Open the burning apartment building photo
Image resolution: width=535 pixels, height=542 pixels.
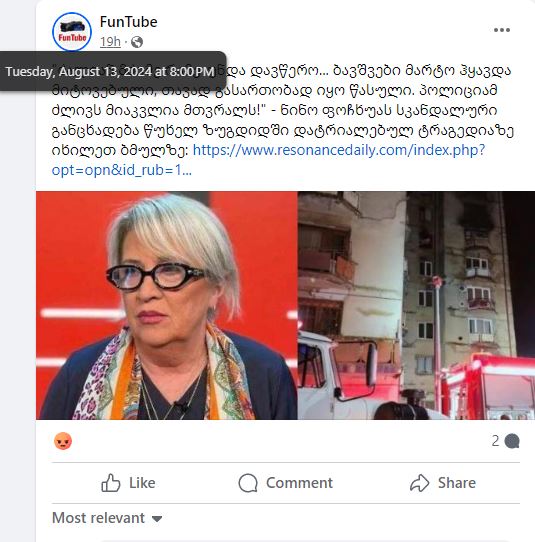point(416,306)
